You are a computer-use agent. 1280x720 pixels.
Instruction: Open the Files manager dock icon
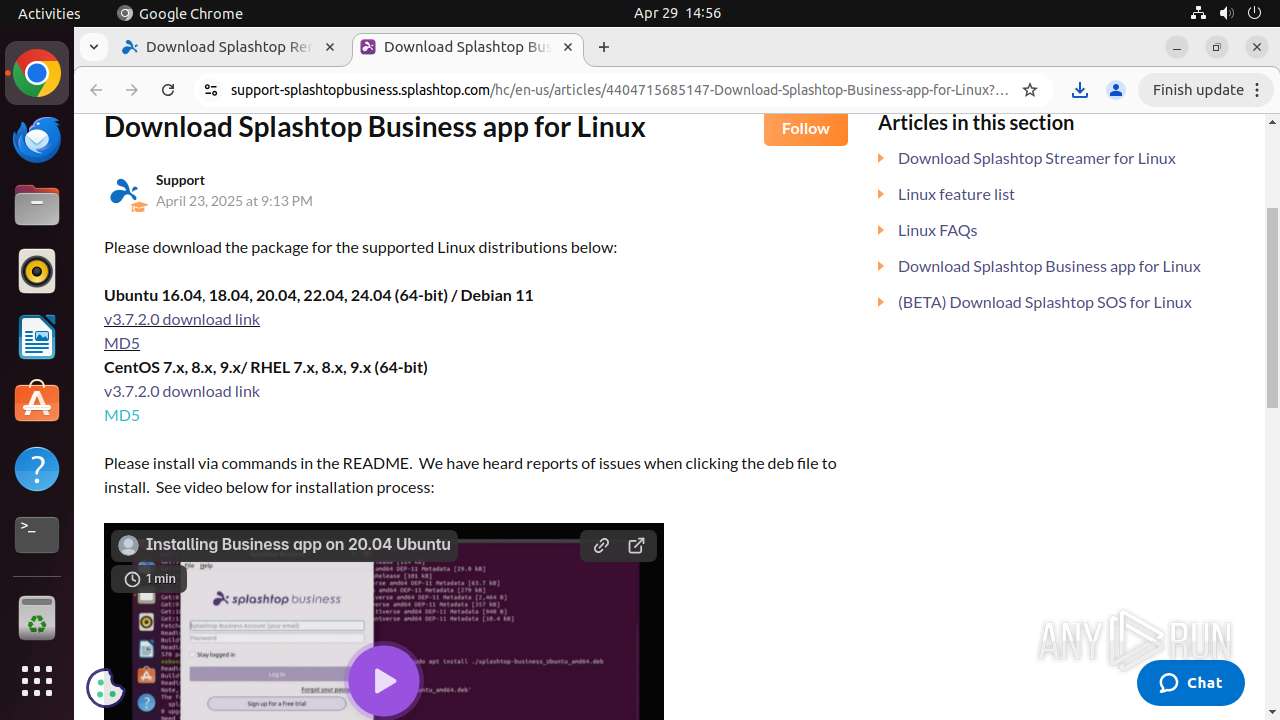pyautogui.click(x=37, y=205)
